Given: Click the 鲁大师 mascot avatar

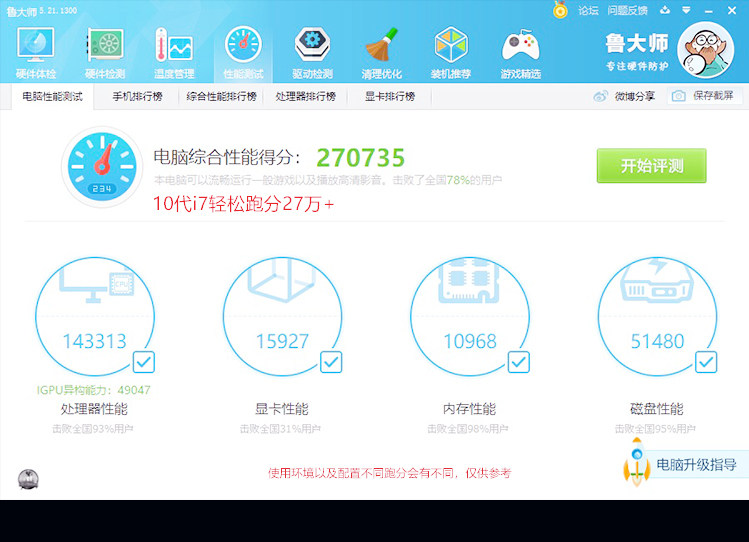Looking at the screenshot, I should click(706, 50).
